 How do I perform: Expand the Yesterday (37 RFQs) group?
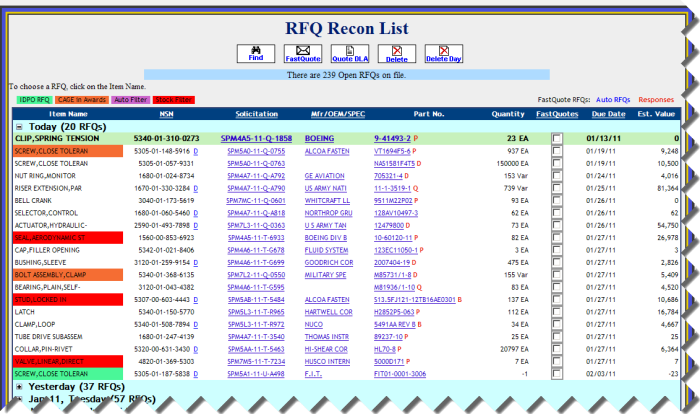19,387
